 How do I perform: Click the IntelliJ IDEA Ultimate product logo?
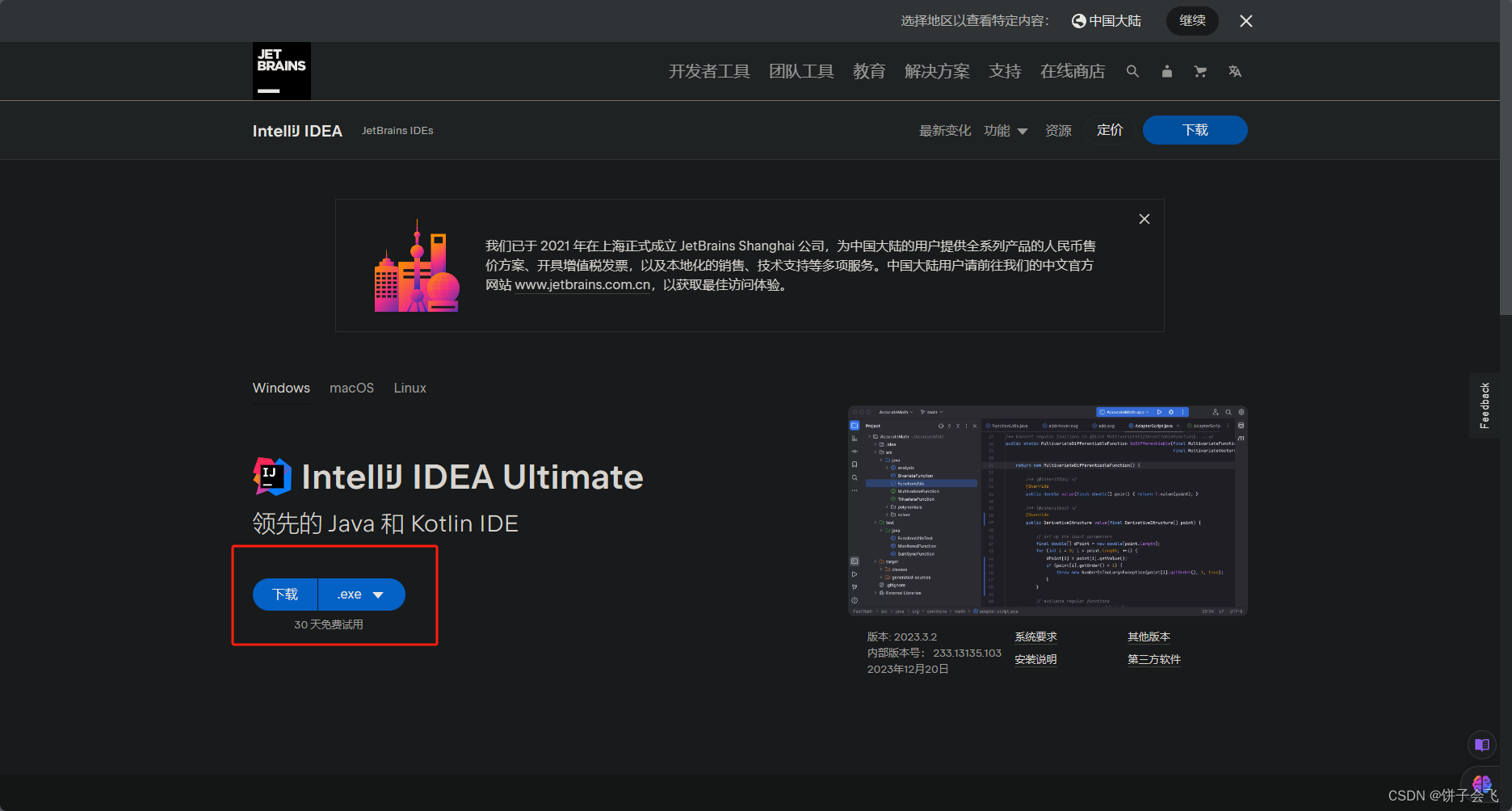pyautogui.click(x=272, y=476)
